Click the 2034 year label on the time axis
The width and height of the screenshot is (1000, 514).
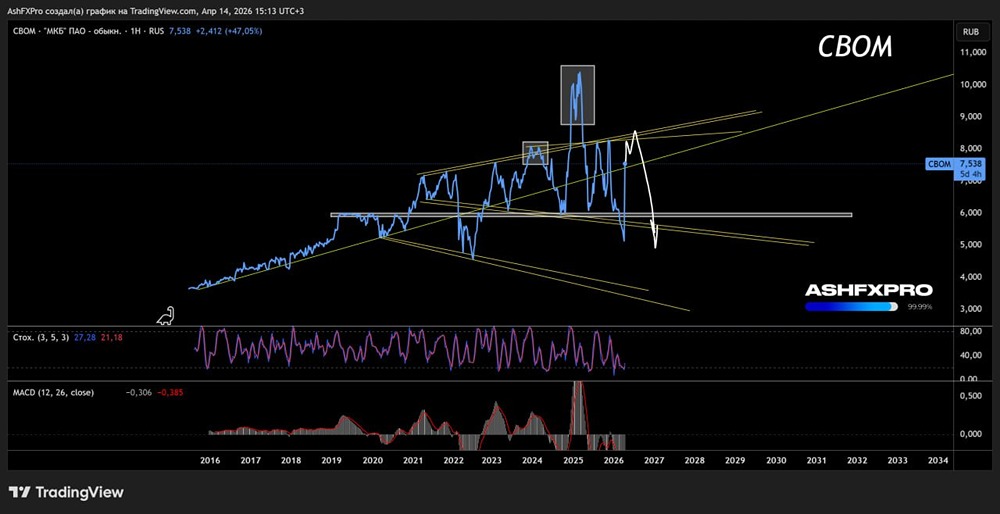click(x=938, y=460)
